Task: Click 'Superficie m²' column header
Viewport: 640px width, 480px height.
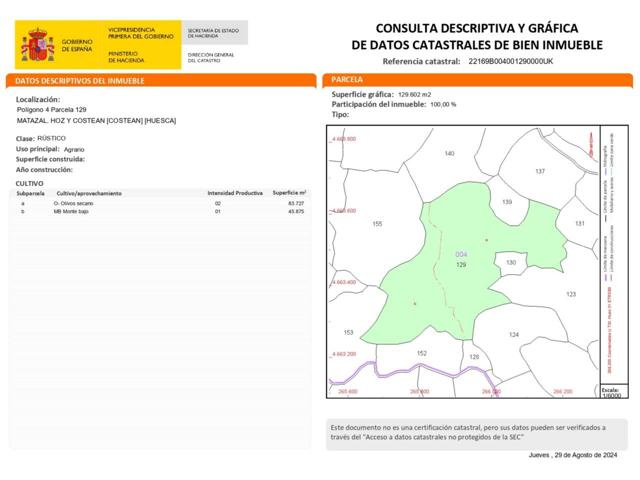Action: [x=289, y=193]
